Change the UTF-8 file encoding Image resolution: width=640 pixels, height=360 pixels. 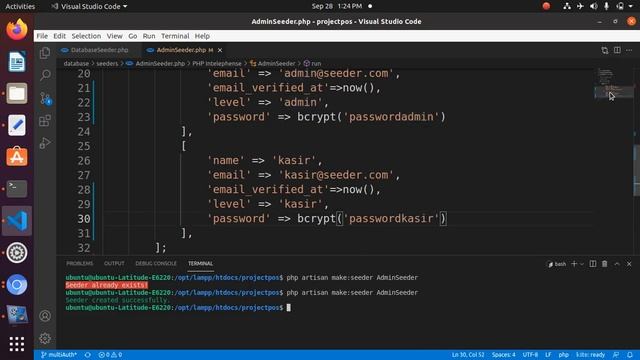coord(530,355)
